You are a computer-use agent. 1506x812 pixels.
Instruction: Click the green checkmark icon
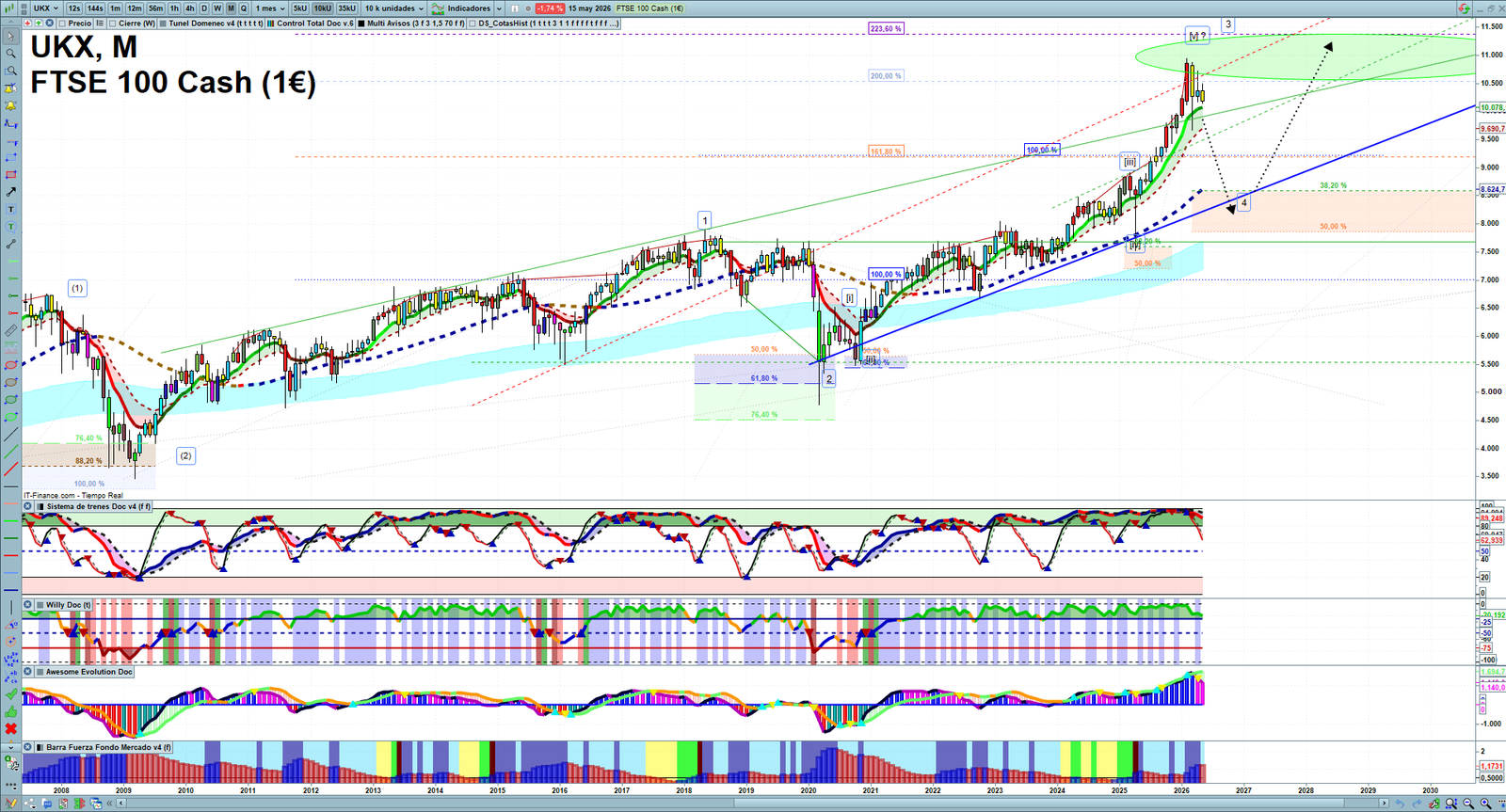10,693
